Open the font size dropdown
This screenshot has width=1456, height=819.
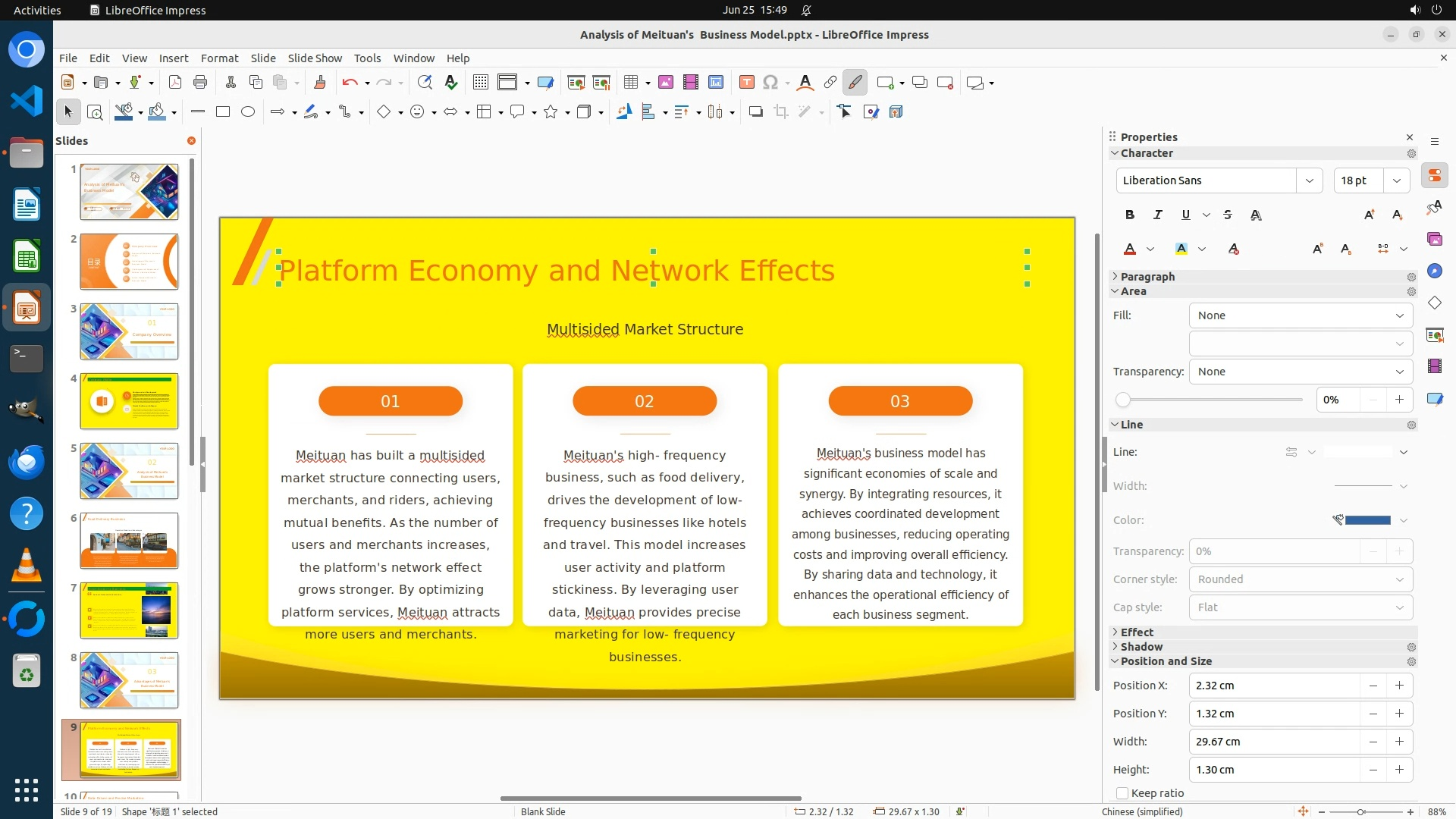tap(1396, 180)
